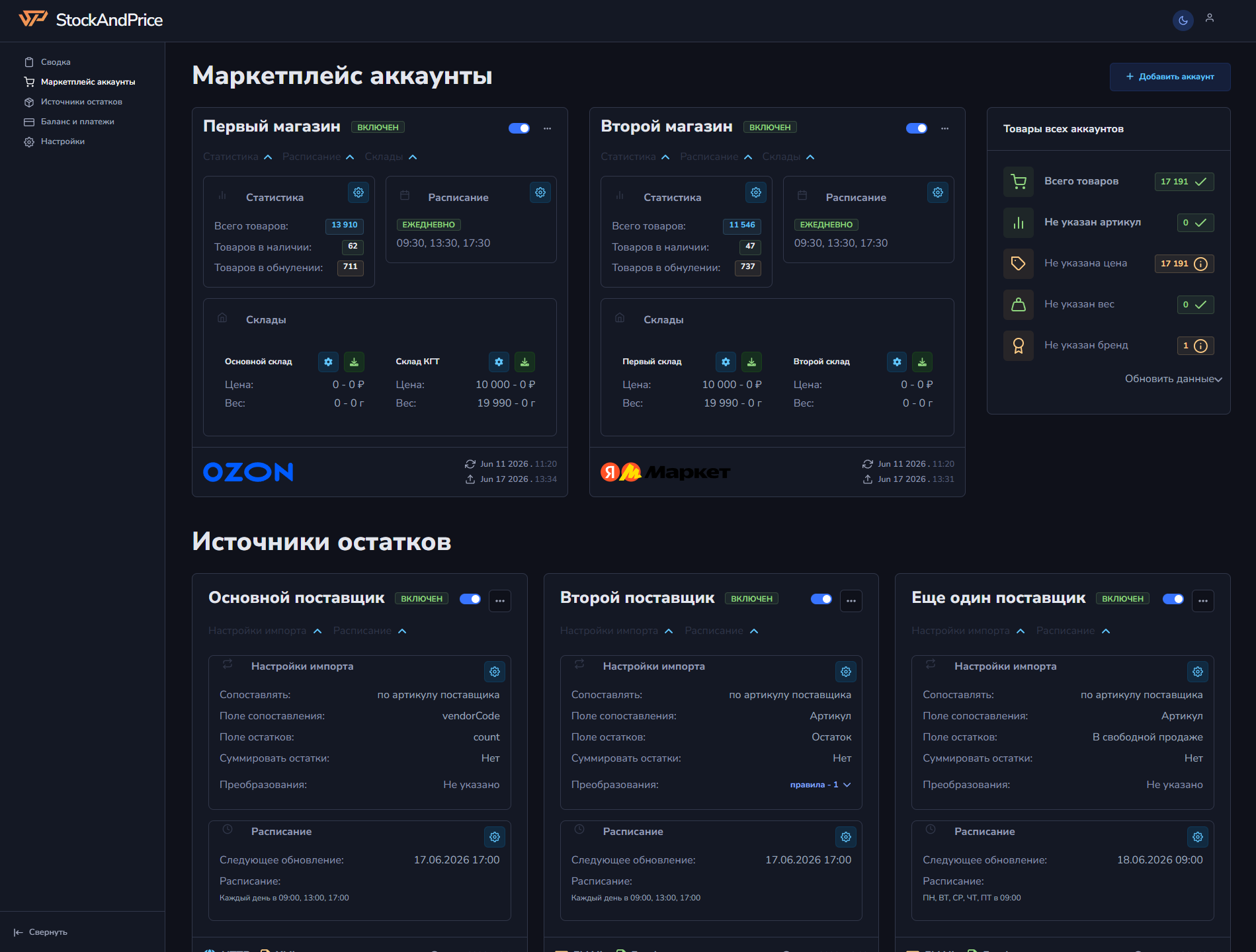Click settings gear for Склад КГТ
1256x952 pixels.
point(499,362)
